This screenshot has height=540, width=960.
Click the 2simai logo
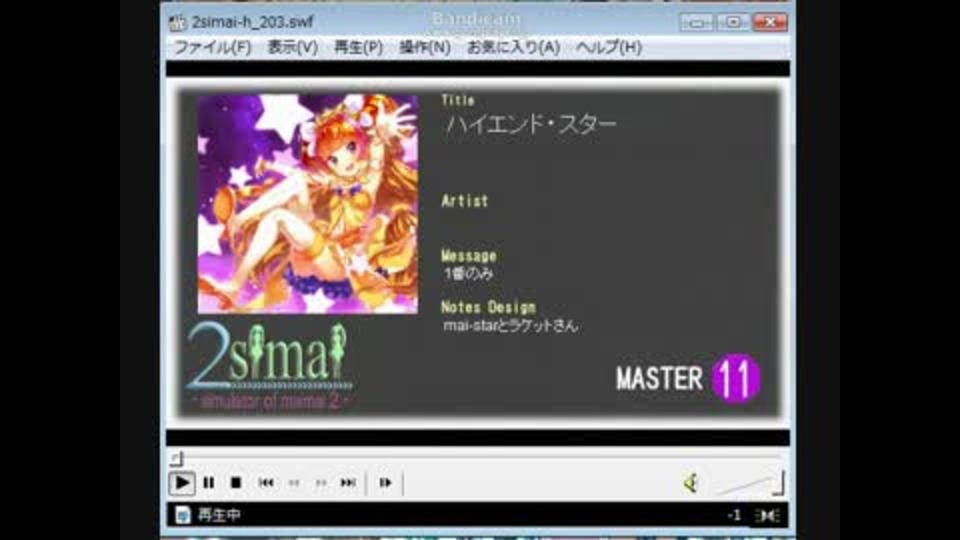269,366
